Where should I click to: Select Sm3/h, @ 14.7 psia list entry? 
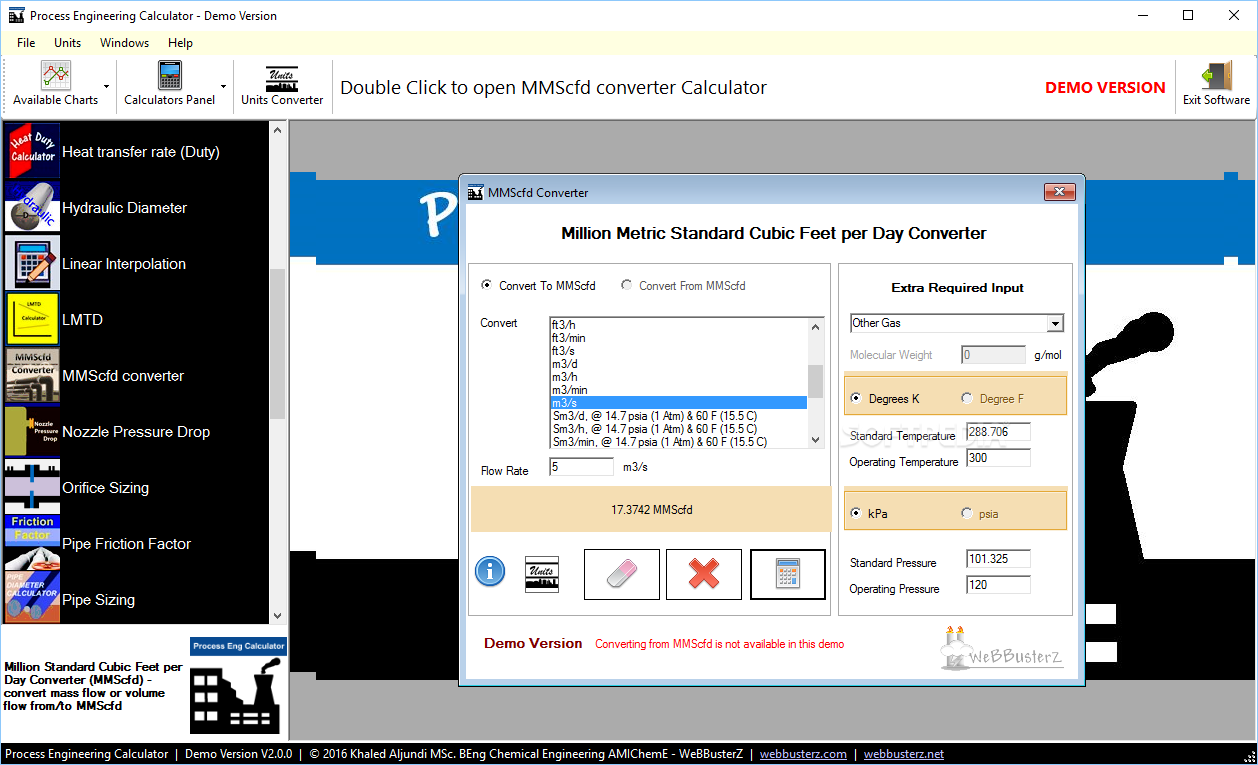click(679, 429)
